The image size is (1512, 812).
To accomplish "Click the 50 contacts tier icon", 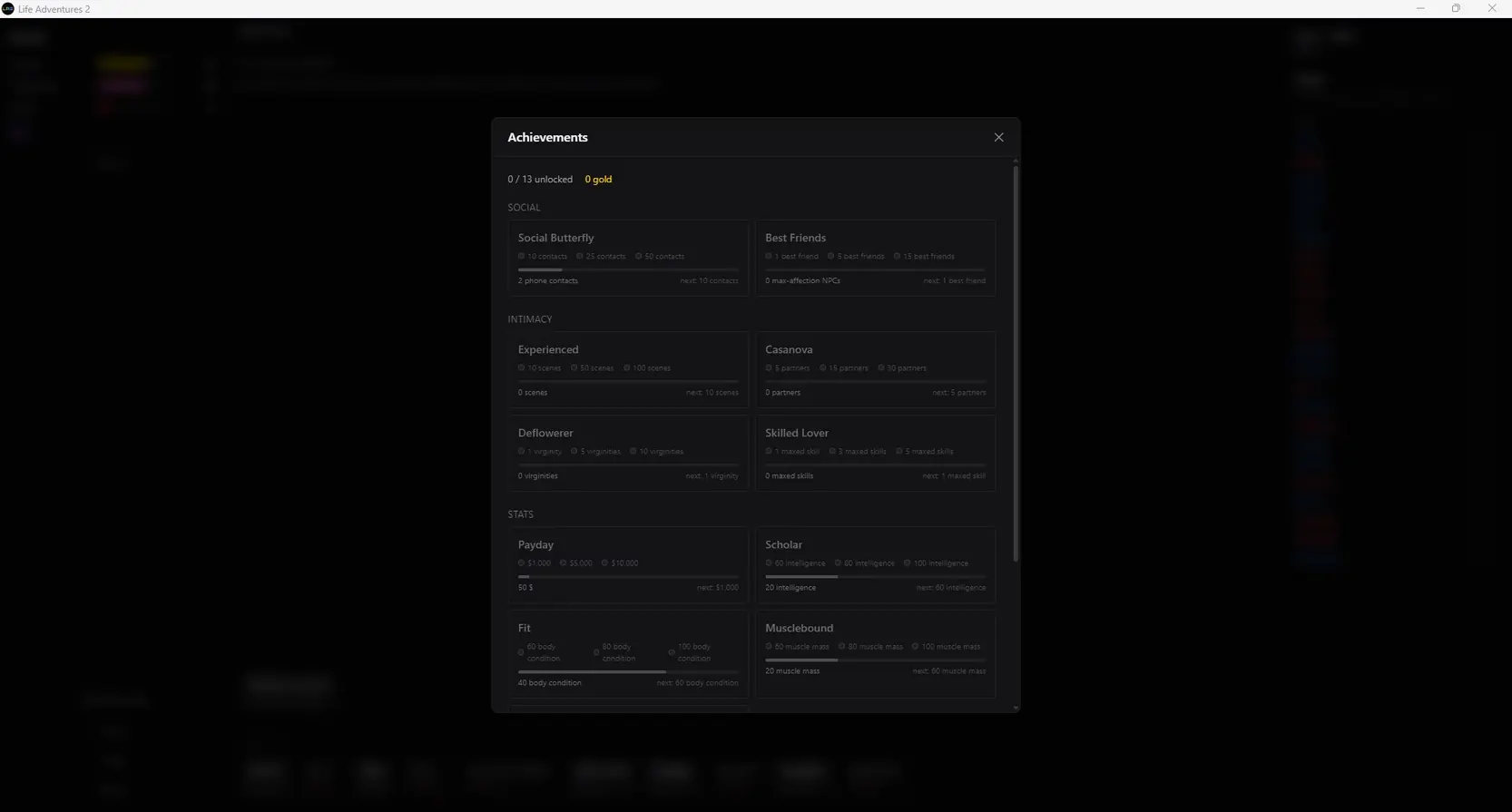I will pos(639,257).
